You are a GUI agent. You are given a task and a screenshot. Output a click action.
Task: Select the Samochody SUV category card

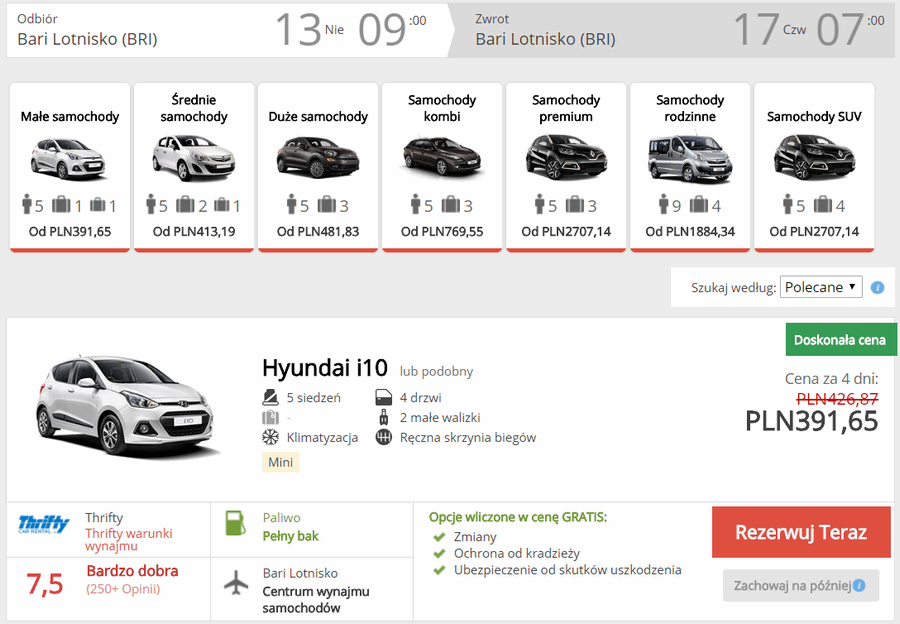pyautogui.click(x=814, y=167)
